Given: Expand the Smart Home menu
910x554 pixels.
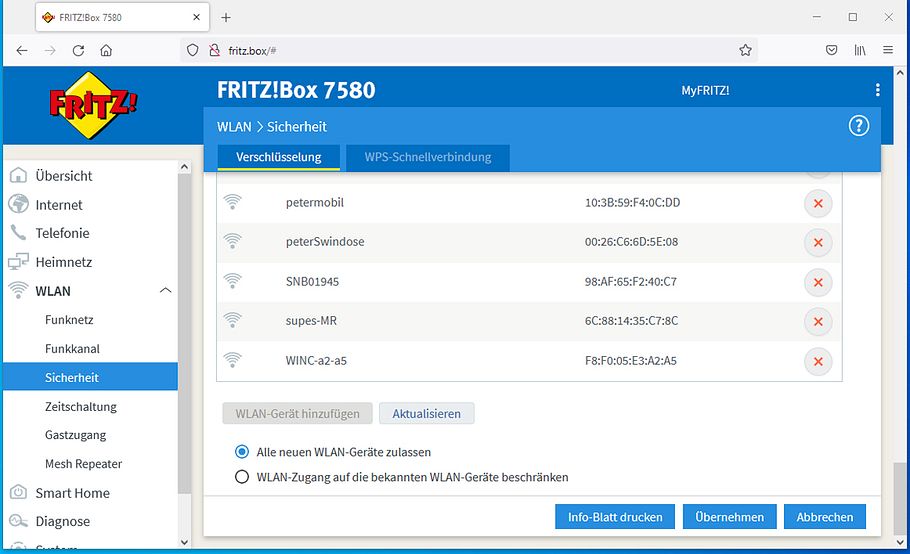Looking at the screenshot, I should point(72,493).
